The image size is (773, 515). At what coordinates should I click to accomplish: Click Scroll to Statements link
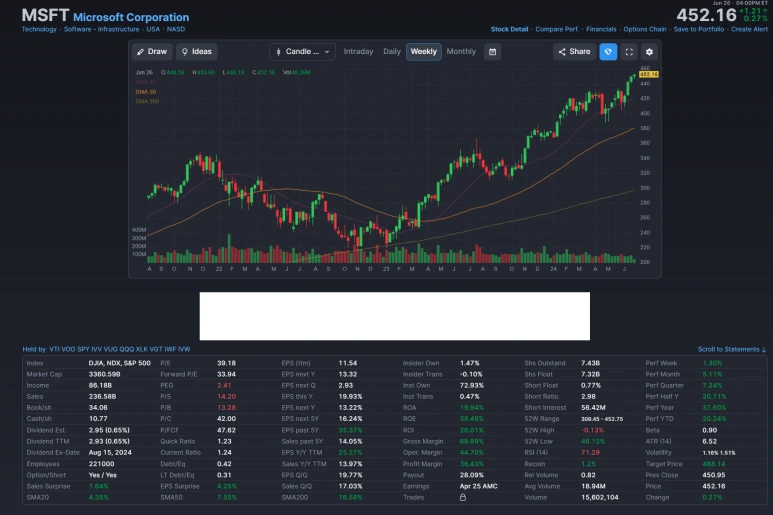732,349
